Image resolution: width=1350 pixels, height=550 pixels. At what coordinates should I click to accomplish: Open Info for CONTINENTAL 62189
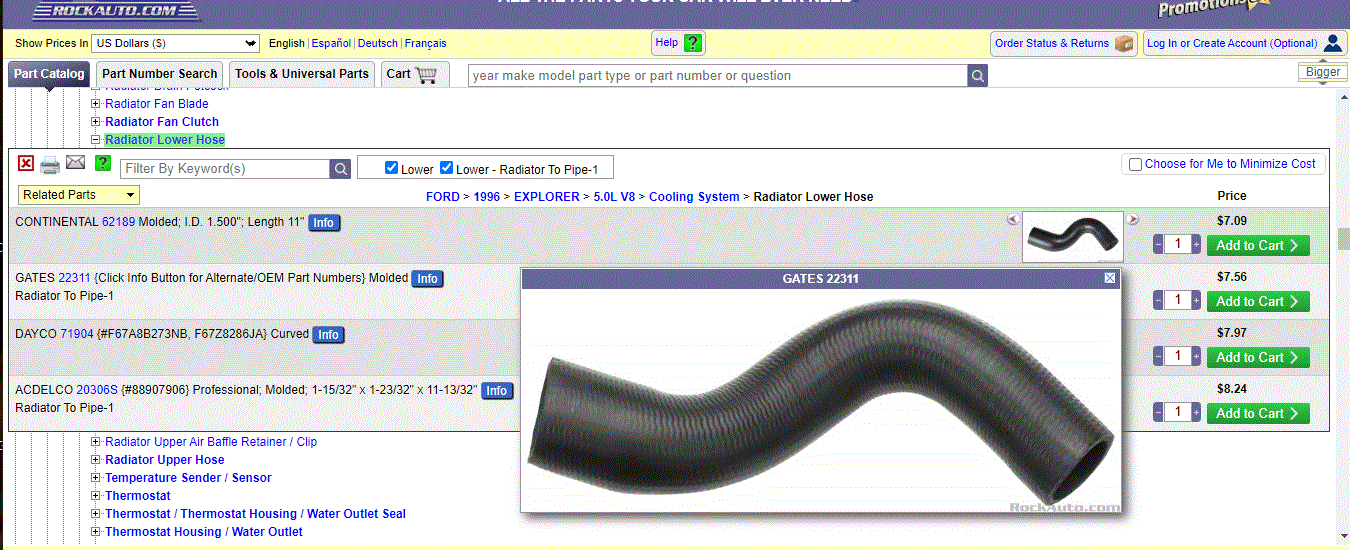(x=324, y=223)
